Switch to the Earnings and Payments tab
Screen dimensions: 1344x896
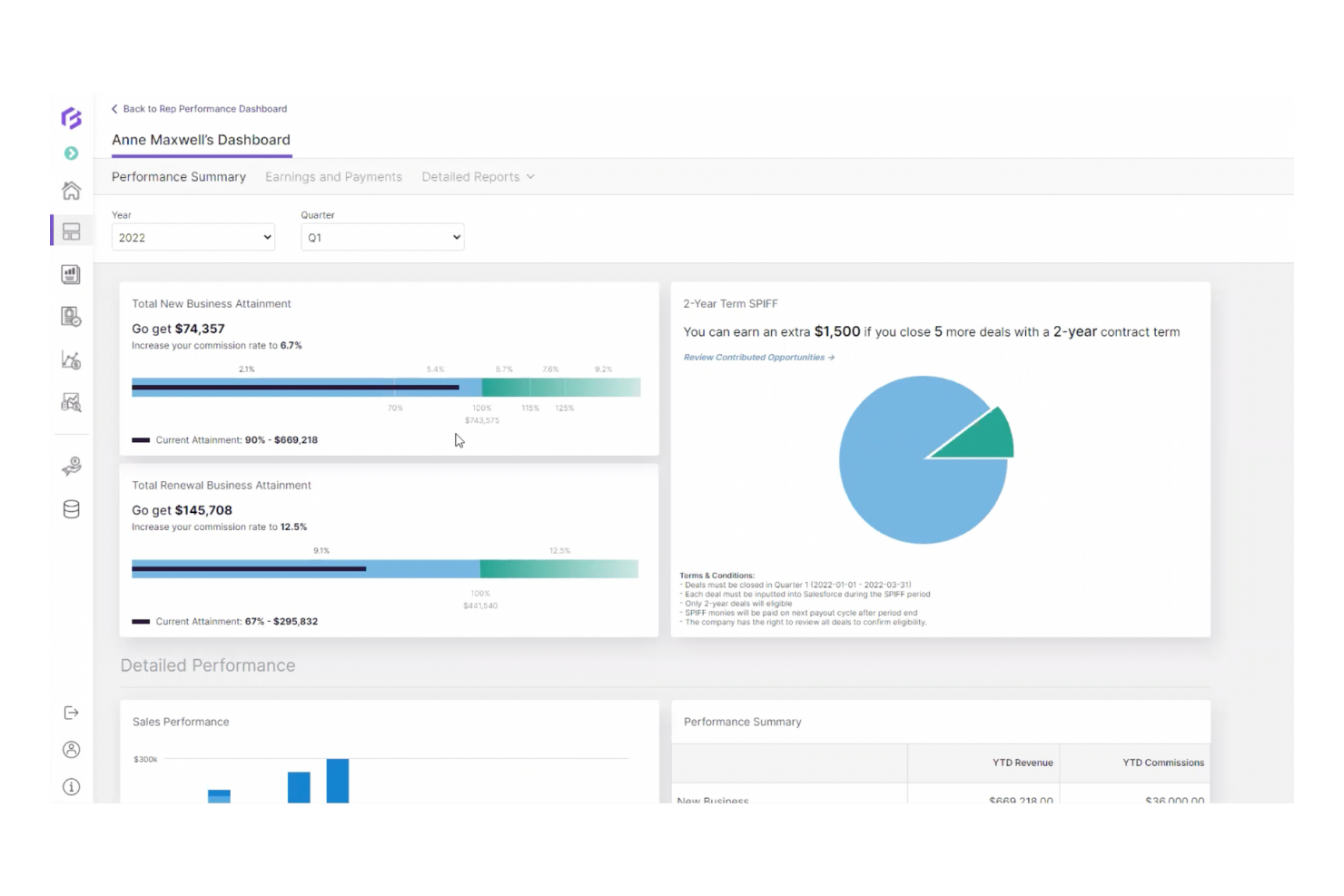coord(333,176)
